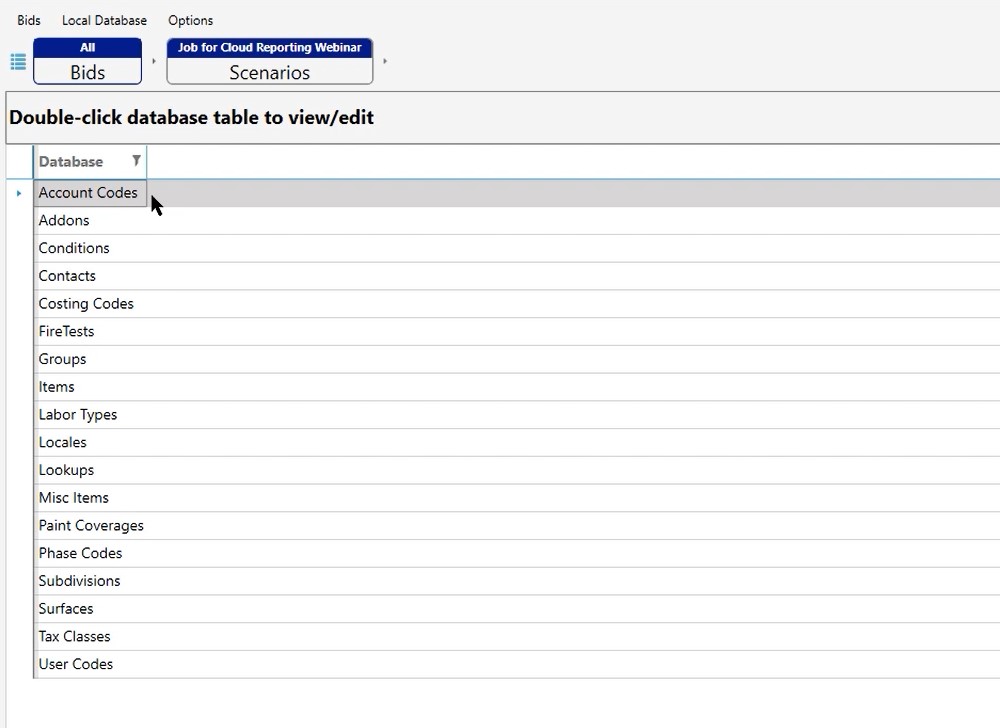Expand the arrow after All Bids breadcrumb

click(x=154, y=62)
